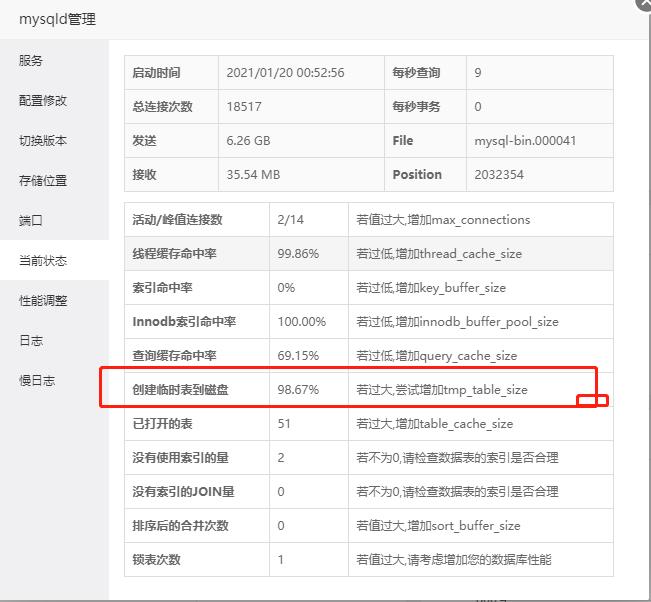Click the table_cache_size hint text

tap(434, 424)
